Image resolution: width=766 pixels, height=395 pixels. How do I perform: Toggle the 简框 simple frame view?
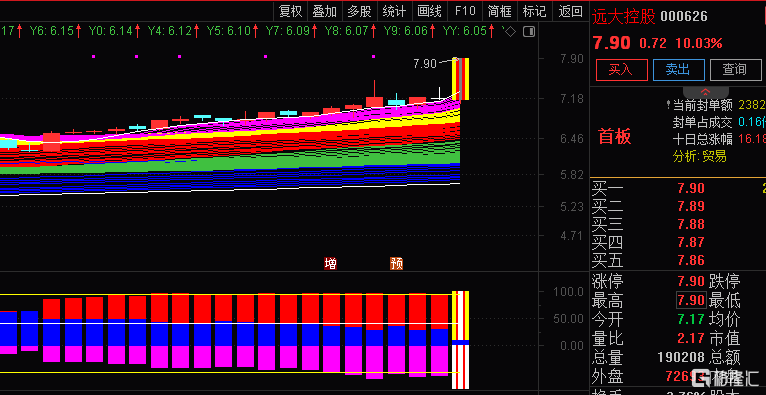[x=499, y=11]
